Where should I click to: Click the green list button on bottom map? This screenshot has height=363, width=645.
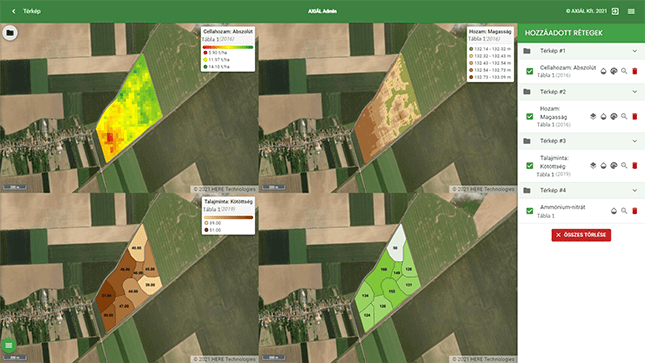pyautogui.click(x=9, y=345)
